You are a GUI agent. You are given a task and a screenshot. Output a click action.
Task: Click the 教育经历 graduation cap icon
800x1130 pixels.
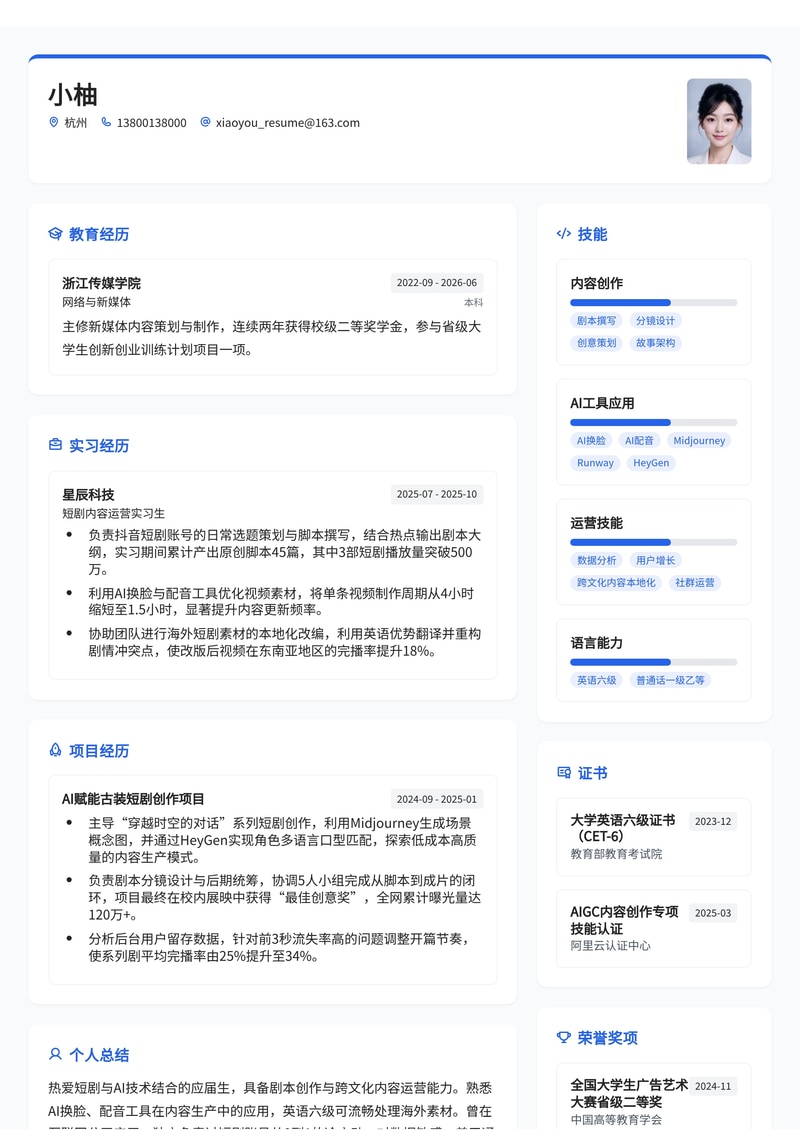54,234
